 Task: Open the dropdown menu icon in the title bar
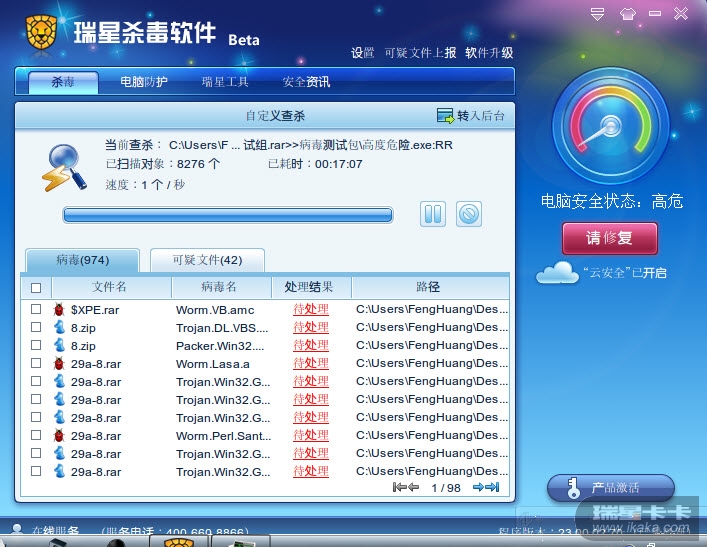(597, 14)
